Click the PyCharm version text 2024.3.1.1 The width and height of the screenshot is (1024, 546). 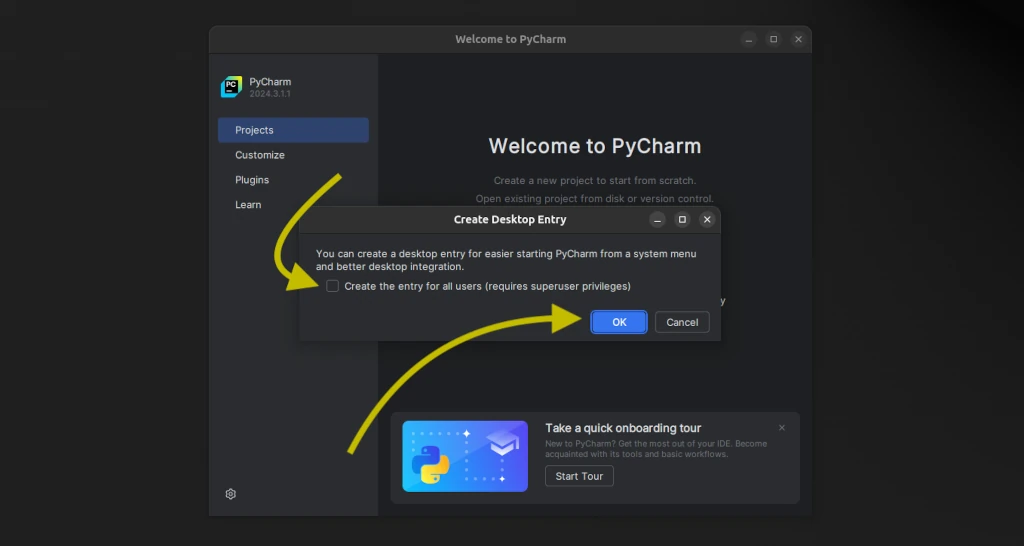[x=270, y=94]
